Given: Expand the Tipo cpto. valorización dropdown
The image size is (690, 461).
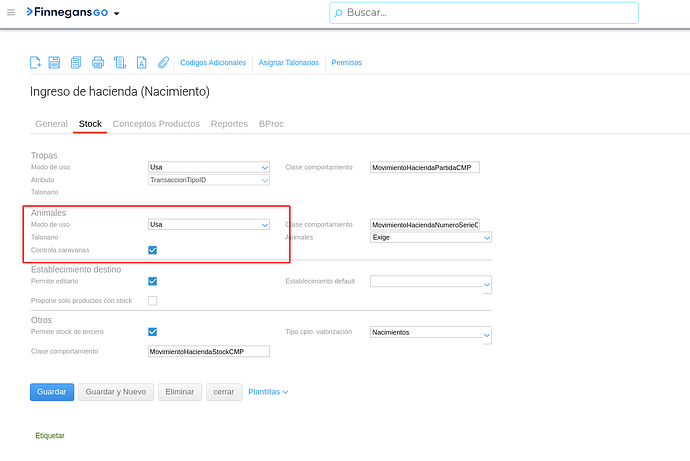Looking at the screenshot, I should point(430,332).
